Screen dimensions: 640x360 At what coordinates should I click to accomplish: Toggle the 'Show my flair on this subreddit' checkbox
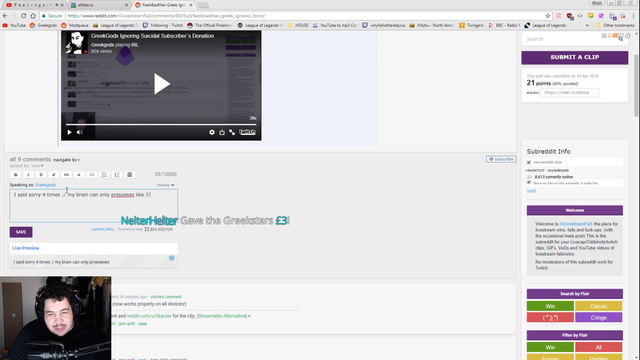[529, 182]
